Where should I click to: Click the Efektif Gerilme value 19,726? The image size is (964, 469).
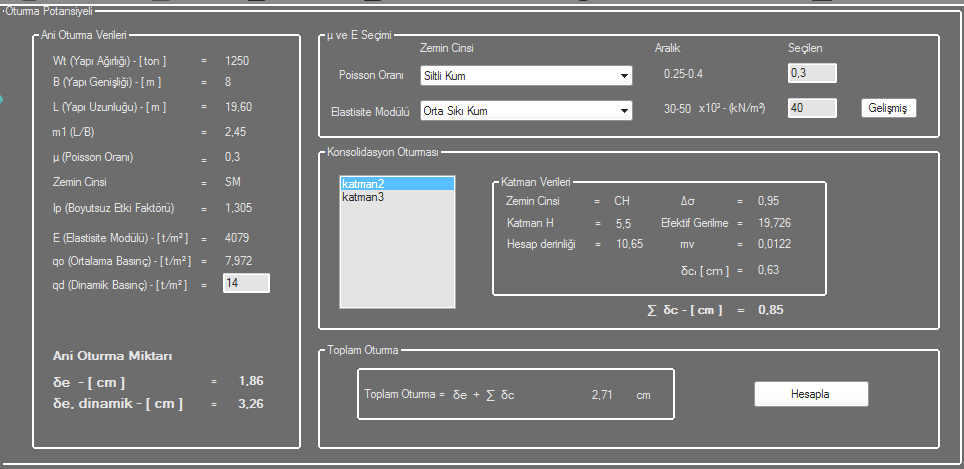pyautogui.click(x=774, y=223)
